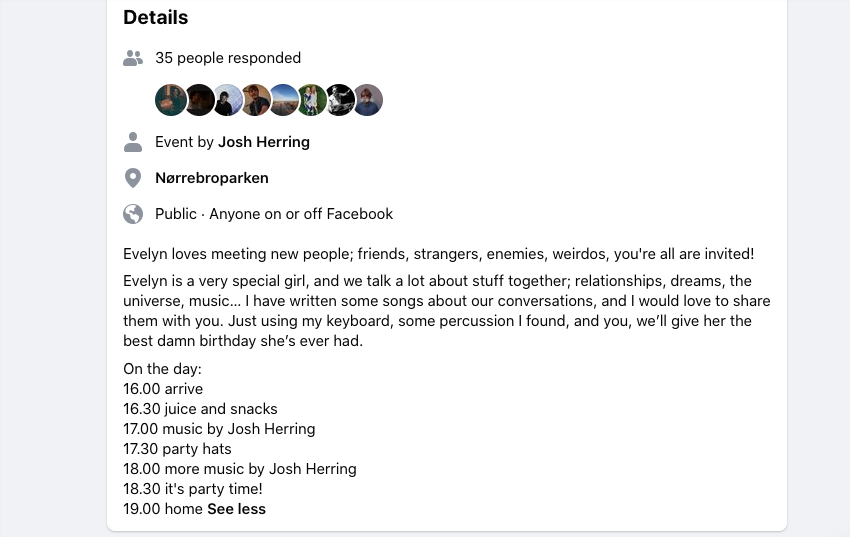Collapse the description with See less
This screenshot has height=537, width=850.
tap(237, 509)
